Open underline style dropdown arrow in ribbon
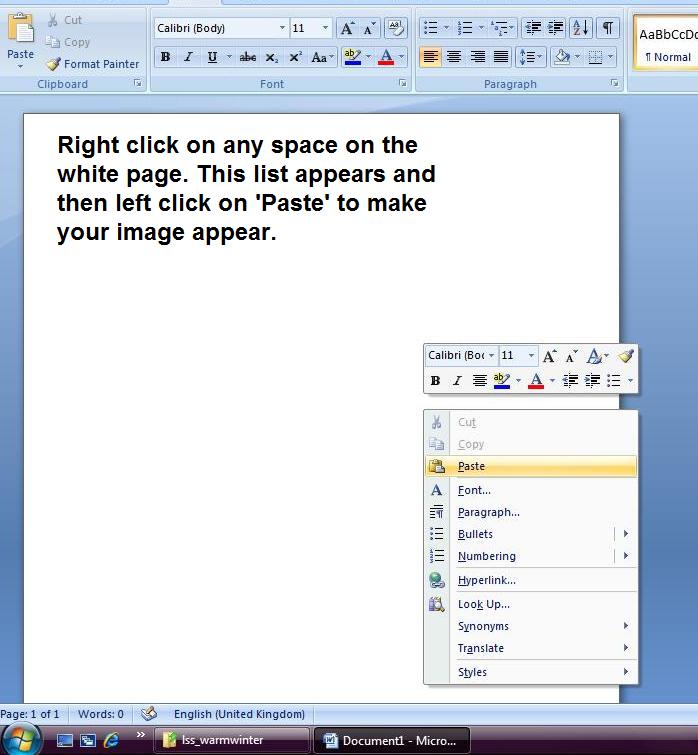Image resolution: width=698 pixels, height=755 pixels. pos(229,57)
